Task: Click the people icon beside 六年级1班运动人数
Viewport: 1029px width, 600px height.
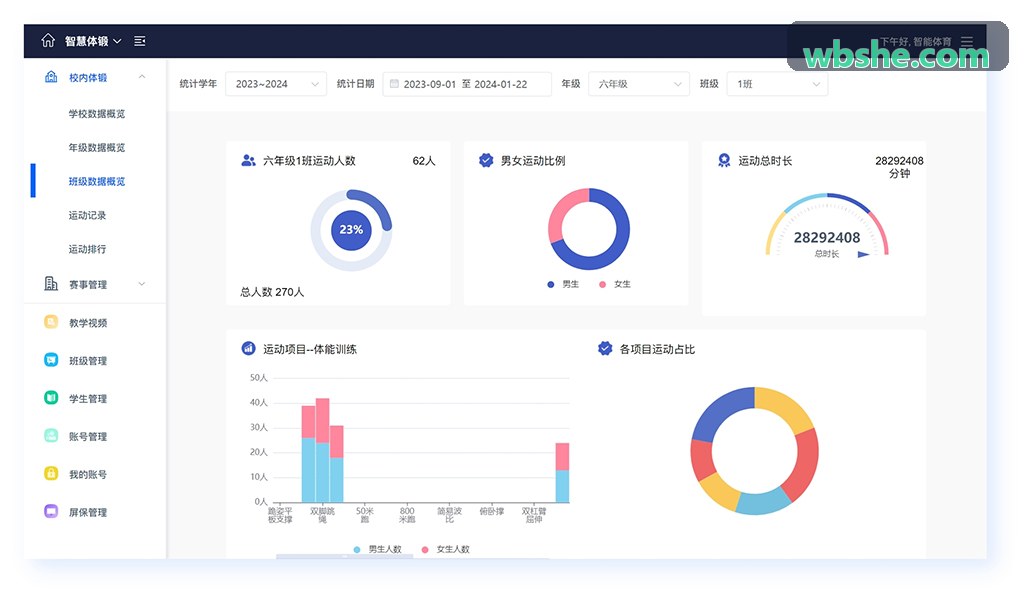Action: (x=248, y=160)
